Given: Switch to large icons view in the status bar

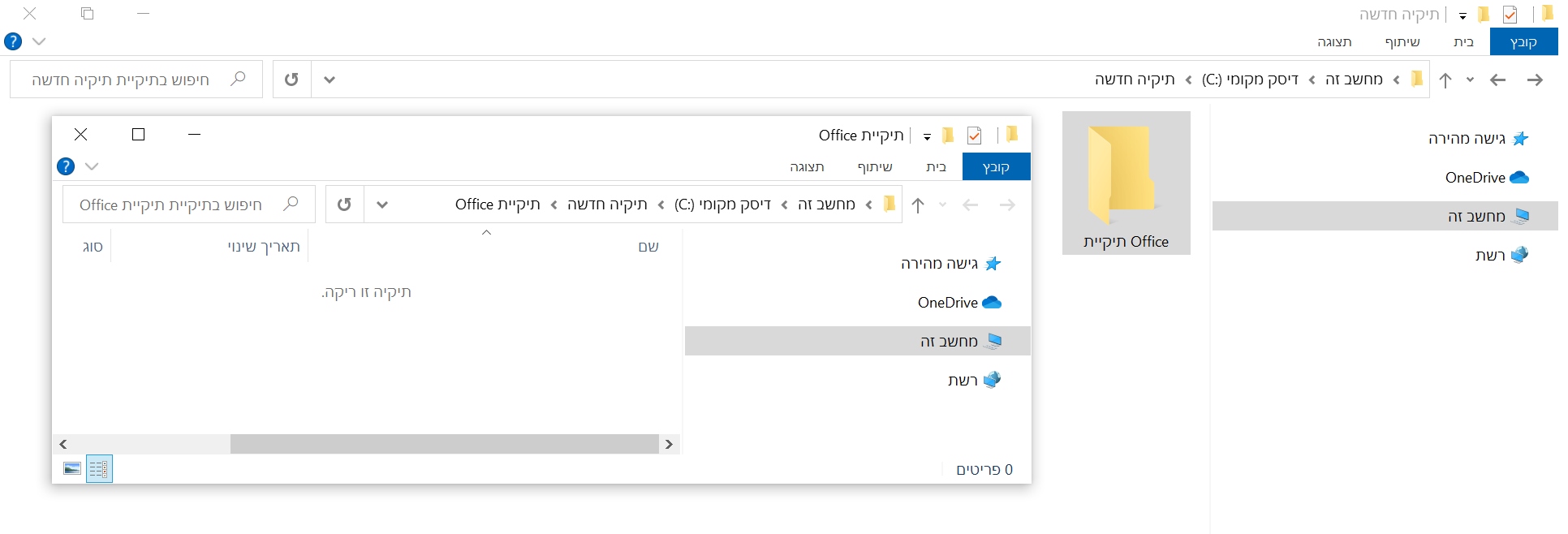Looking at the screenshot, I should [72, 469].
